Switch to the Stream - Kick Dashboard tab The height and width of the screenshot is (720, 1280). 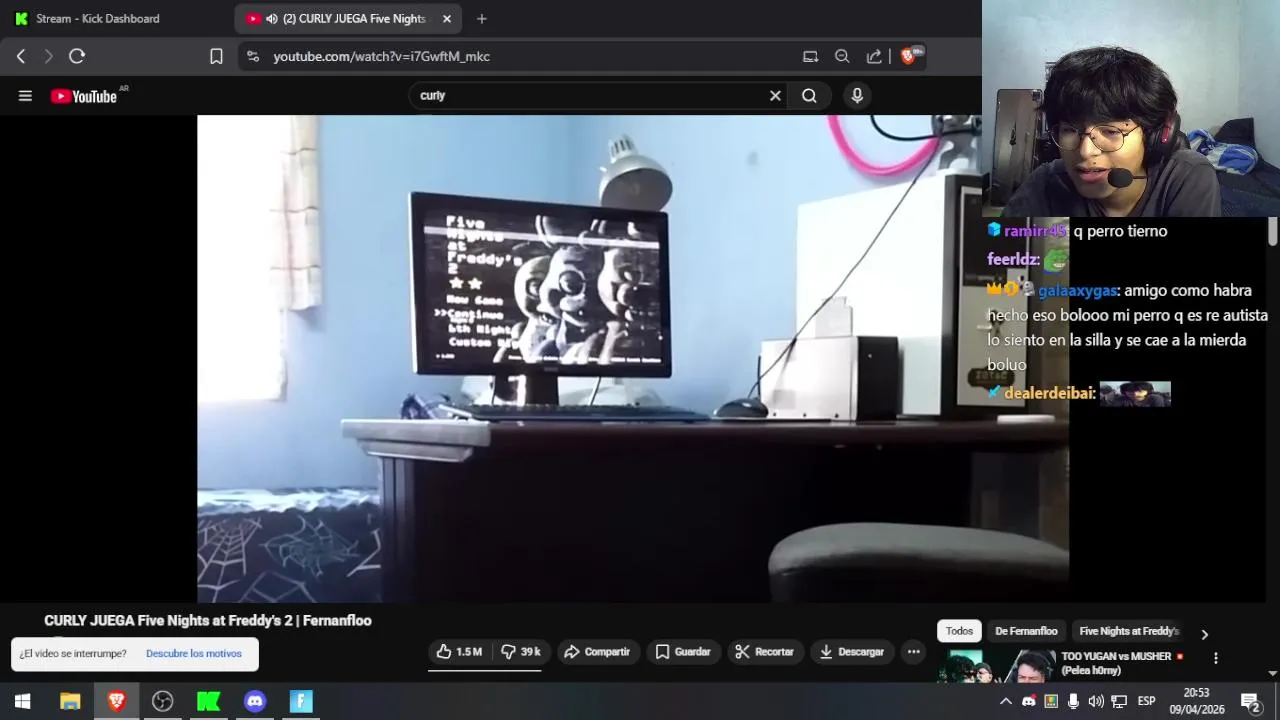coord(98,18)
